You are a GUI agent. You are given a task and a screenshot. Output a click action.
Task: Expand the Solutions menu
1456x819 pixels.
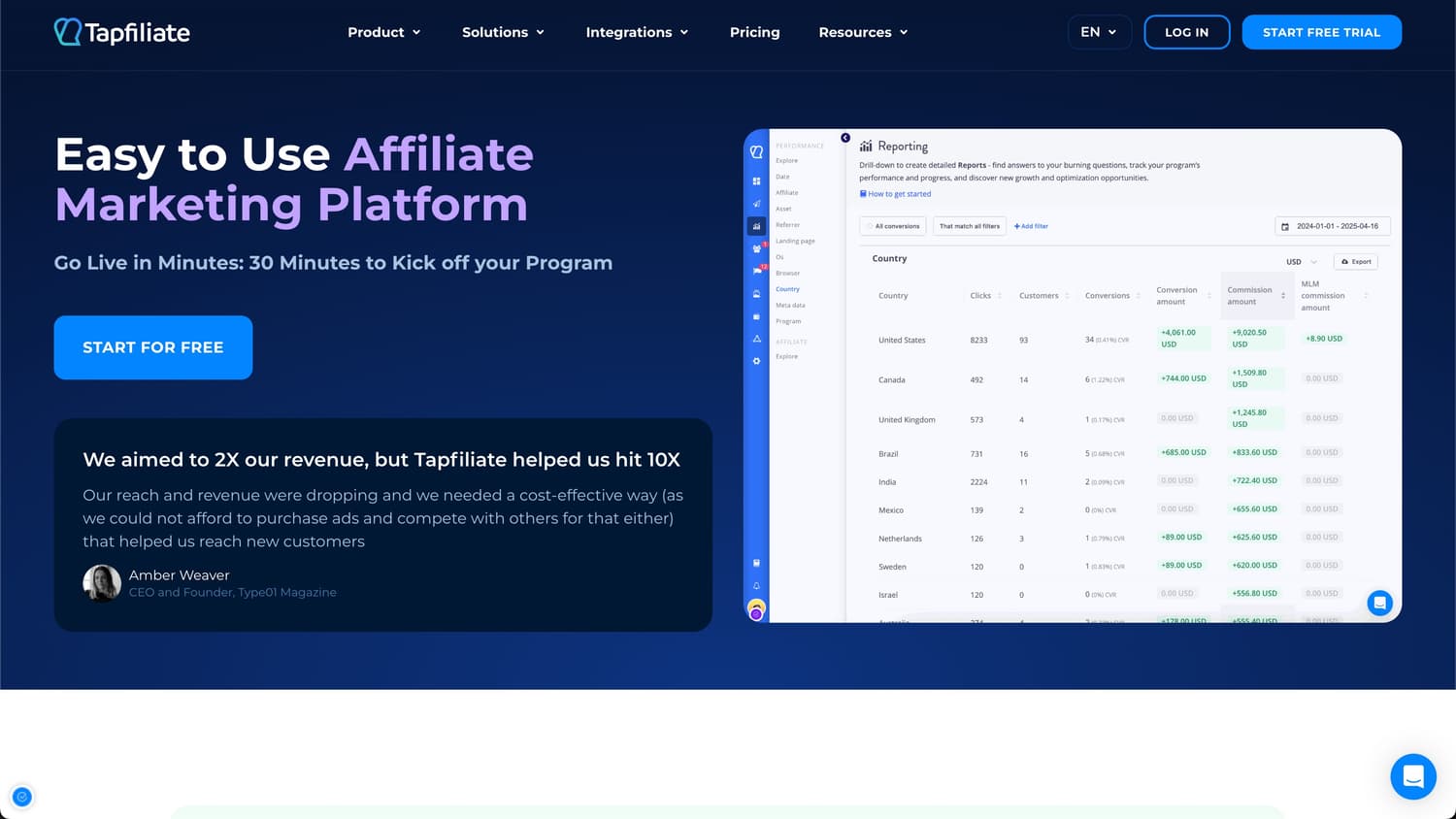503,32
